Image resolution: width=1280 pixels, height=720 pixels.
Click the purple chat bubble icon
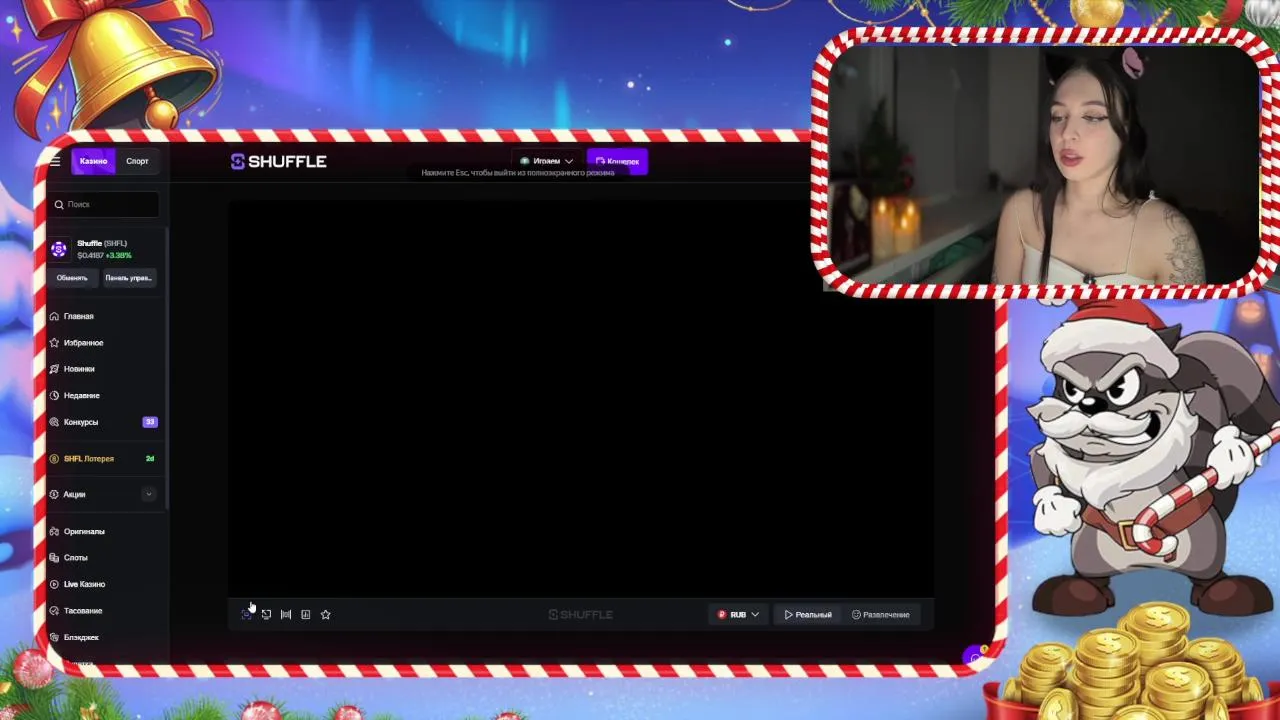coord(975,657)
